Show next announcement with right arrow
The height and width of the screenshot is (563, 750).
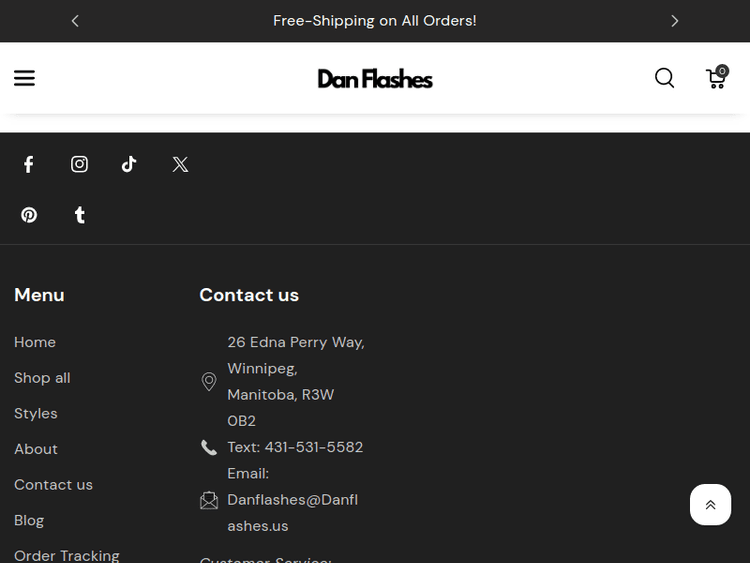[674, 21]
